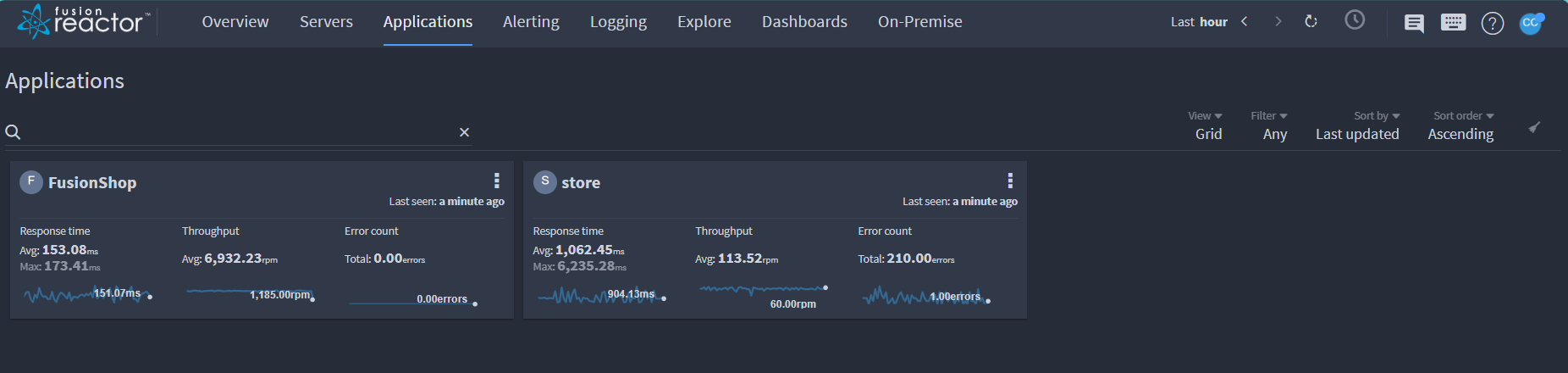Open the Sort by dropdown
This screenshot has width=1568, height=373.
pyautogui.click(x=1358, y=125)
